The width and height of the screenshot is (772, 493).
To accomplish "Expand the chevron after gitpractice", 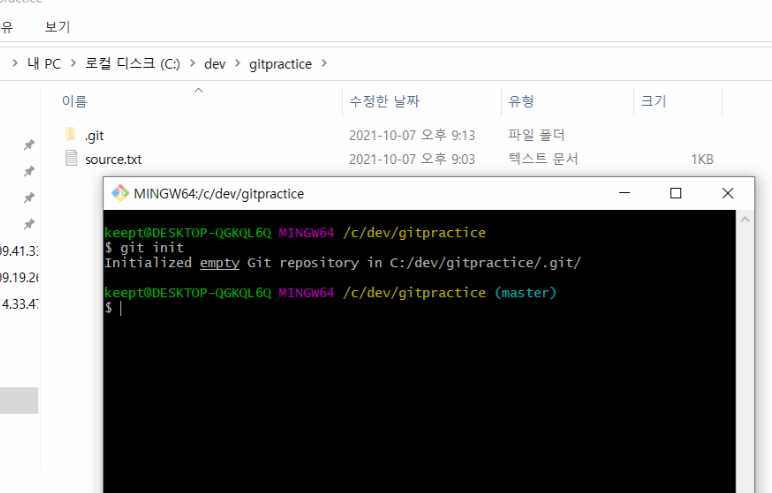I will 324,63.
